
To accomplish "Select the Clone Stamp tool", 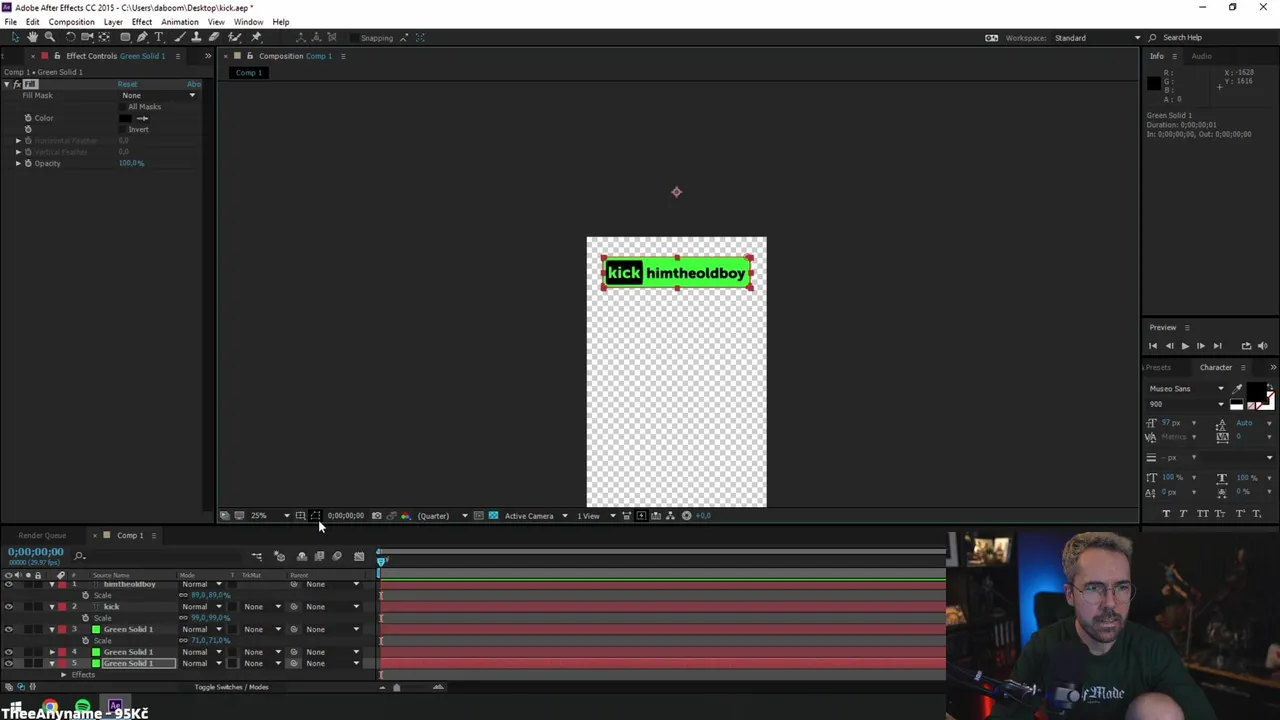I will (x=197, y=37).
